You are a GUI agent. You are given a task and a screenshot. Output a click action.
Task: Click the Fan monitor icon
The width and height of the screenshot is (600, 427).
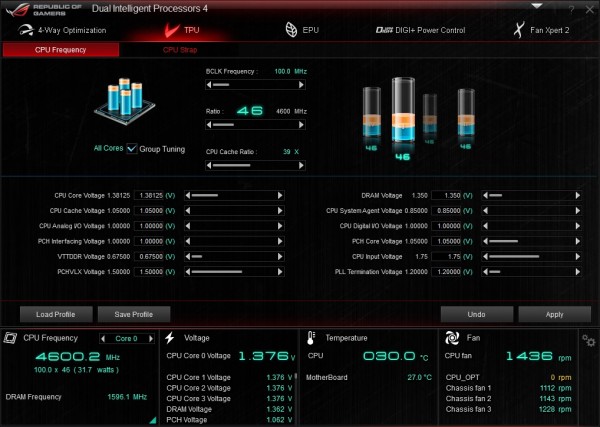point(452,338)
